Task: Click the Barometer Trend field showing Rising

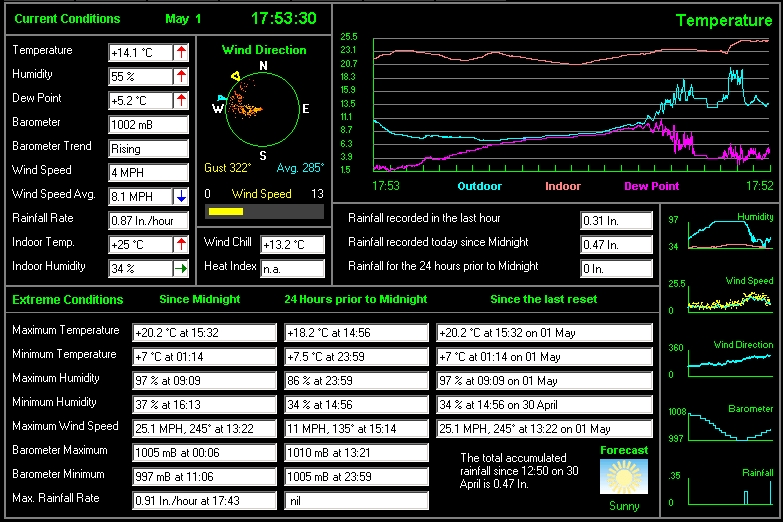Action: (148, 149)
